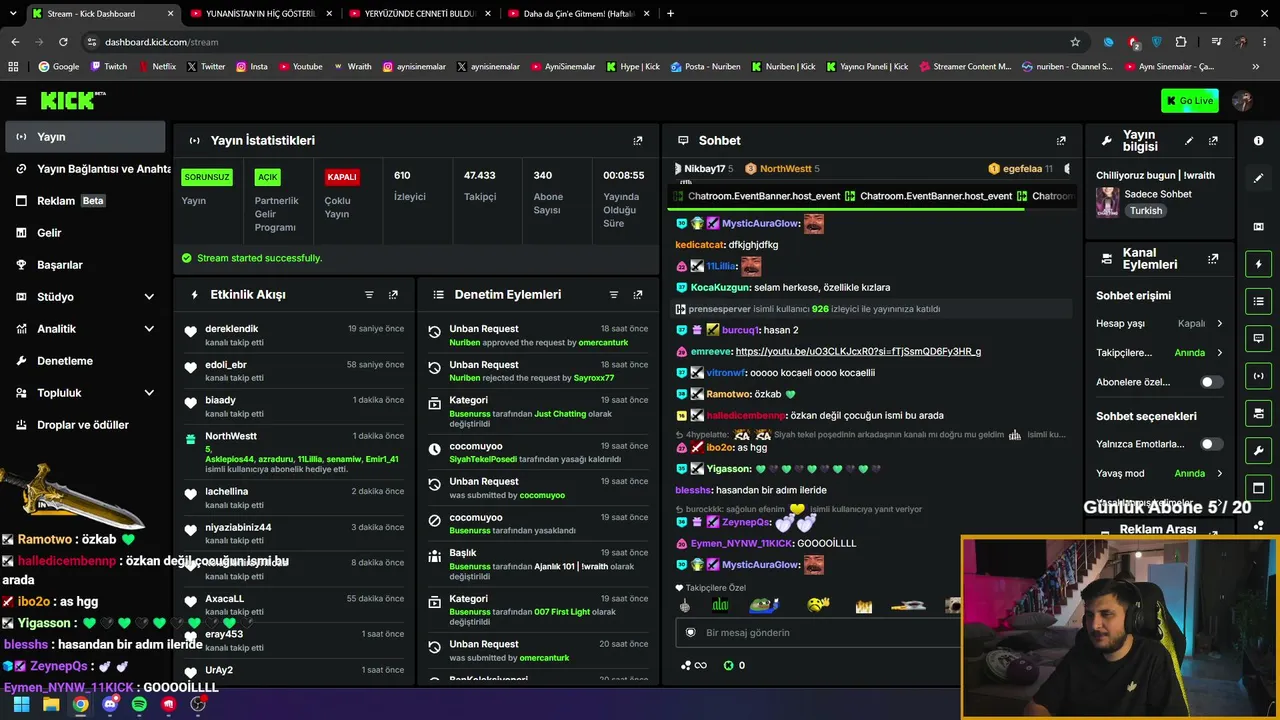Bookmark this page with the star icon
1280x720 pixels.
pyautogui.click(x=1075, y=42)
